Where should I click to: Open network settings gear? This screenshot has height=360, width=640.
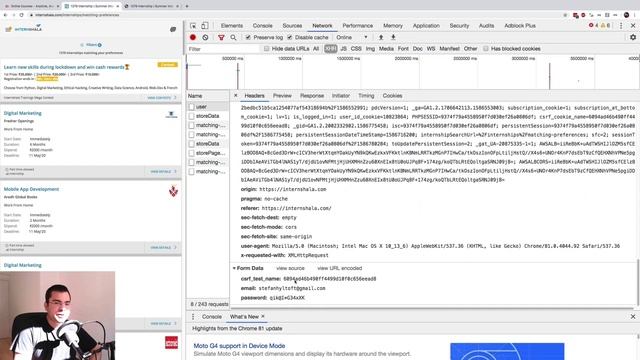[x=633, y=37]
